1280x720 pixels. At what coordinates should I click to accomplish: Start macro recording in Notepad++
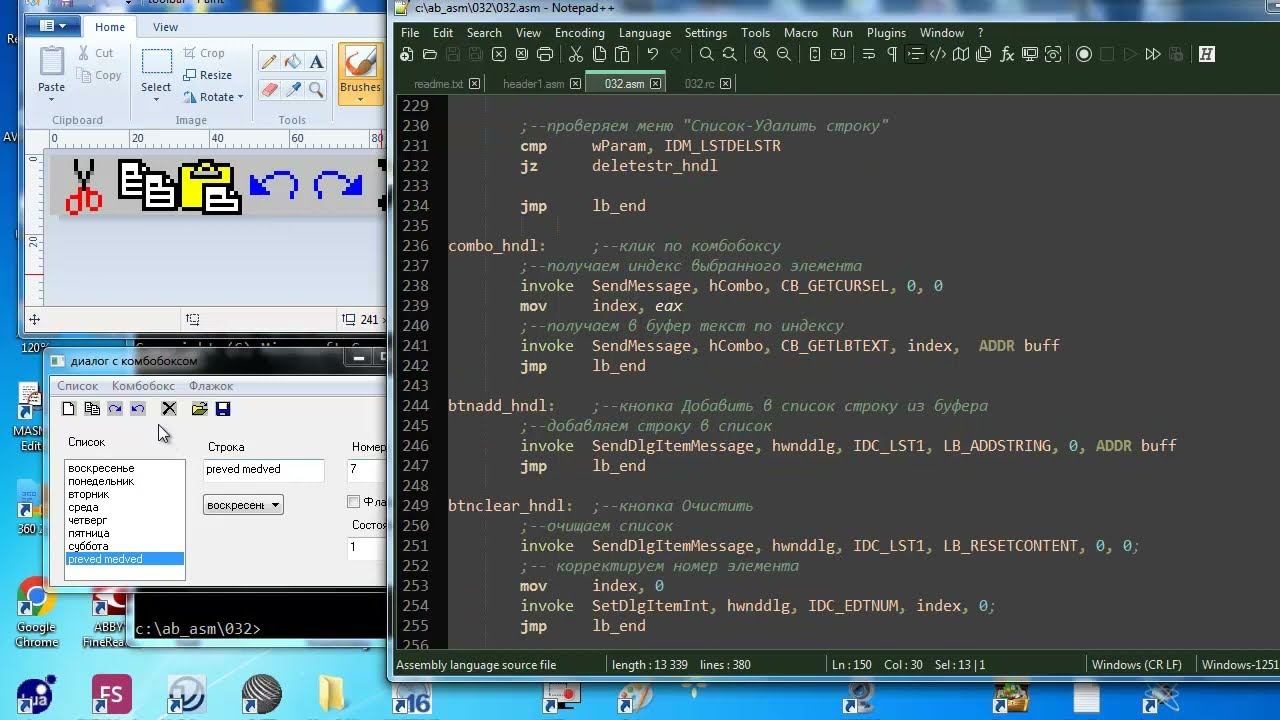(1084, 54)
